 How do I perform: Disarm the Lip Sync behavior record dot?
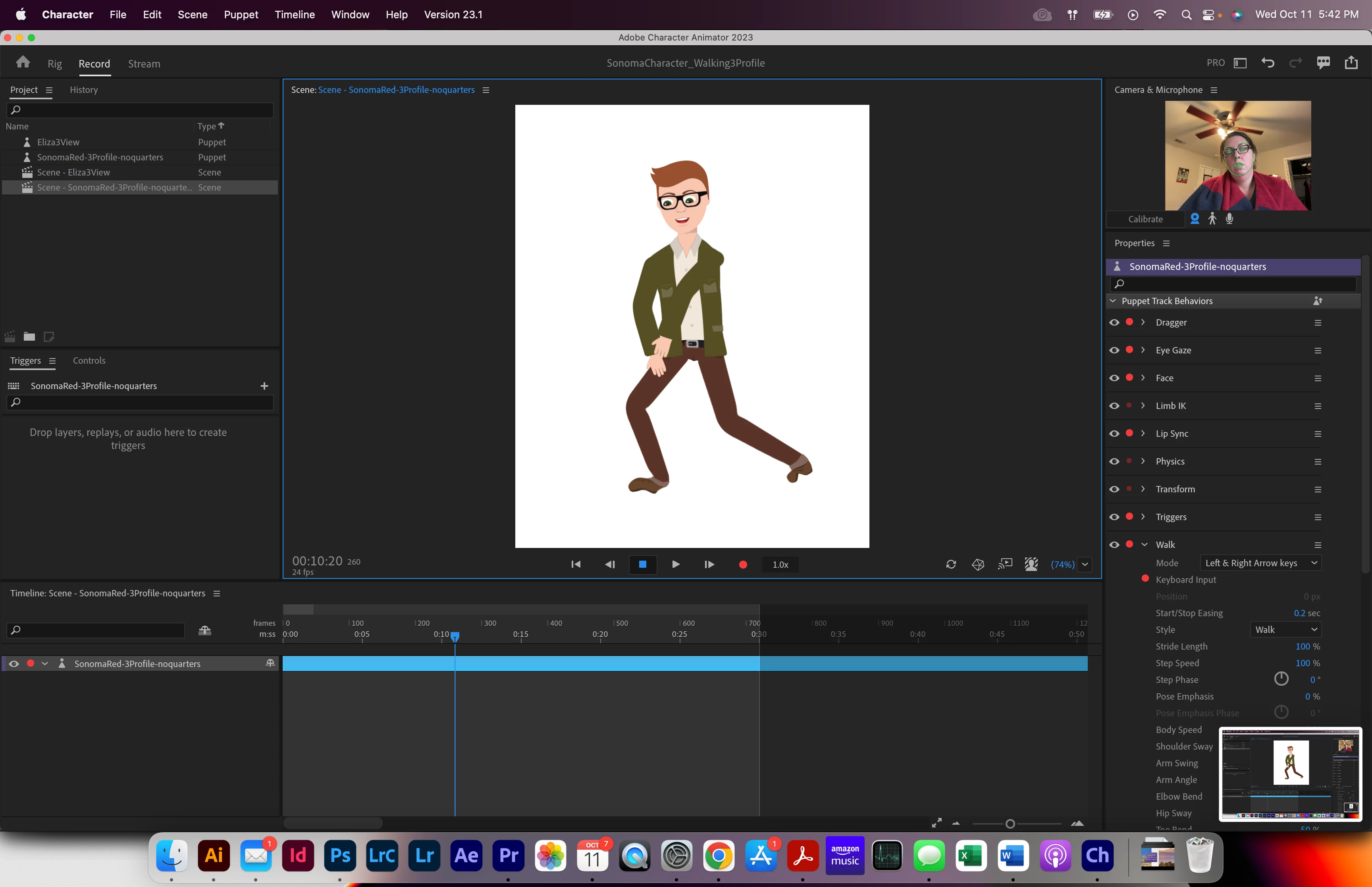point(1129,433)
